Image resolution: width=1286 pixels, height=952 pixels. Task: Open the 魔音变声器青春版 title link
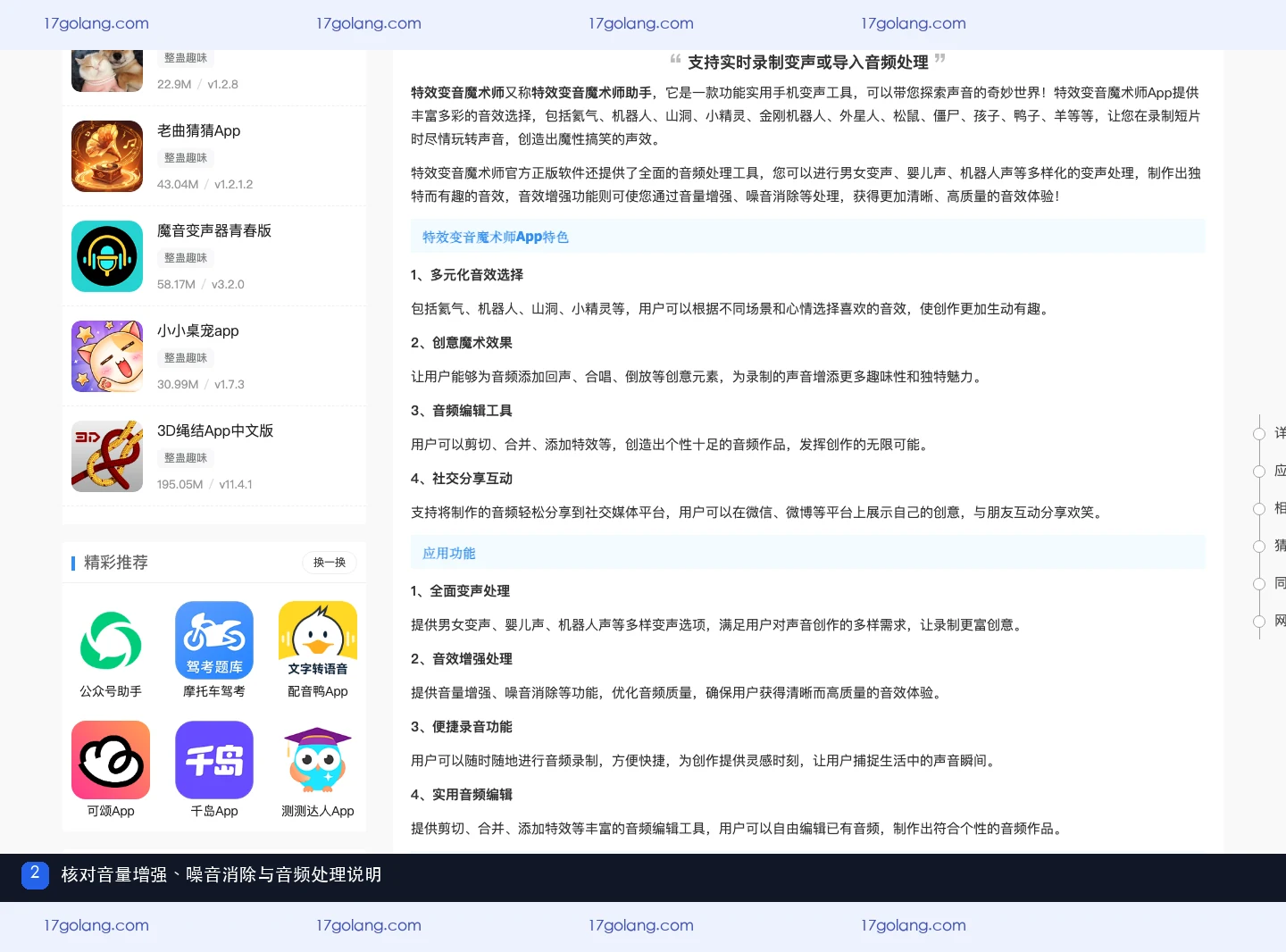tap(214, 230)
